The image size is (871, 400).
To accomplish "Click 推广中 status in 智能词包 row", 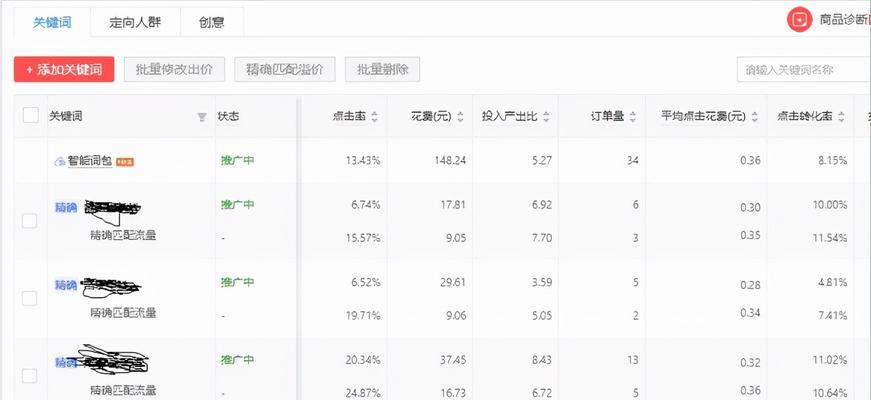I will pyautogui.click(x=237, y=160).
